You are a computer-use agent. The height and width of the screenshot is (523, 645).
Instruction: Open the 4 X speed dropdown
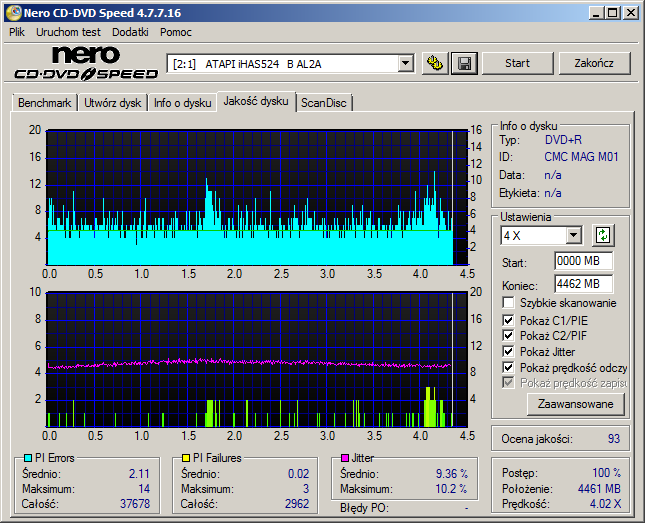click(573, 236)
